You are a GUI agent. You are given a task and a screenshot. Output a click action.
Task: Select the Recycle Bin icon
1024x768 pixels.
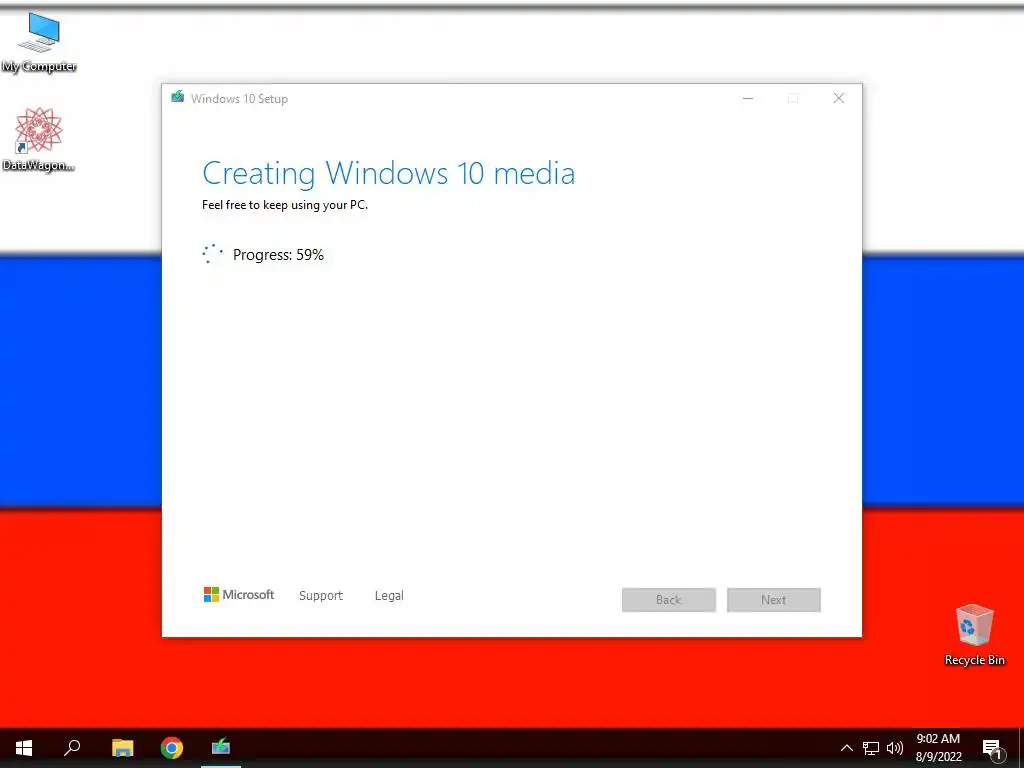[974, 635]
